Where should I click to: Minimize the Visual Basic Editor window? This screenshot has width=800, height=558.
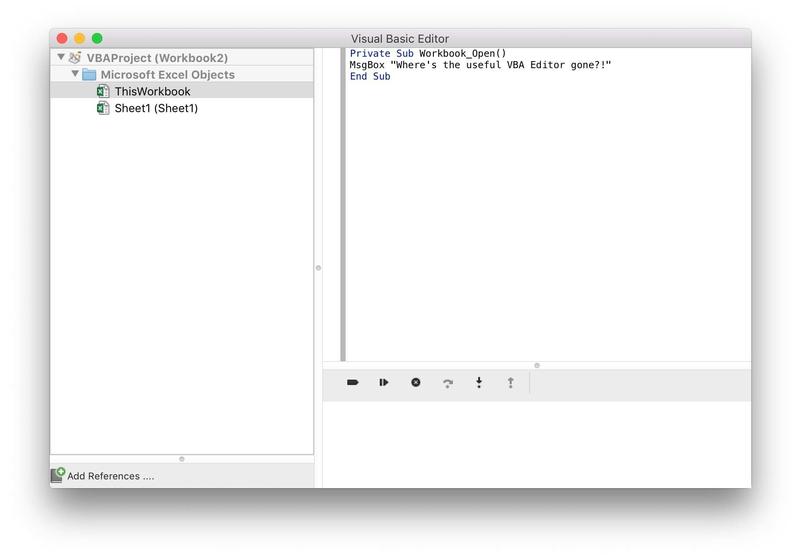(x=80, y=38)
